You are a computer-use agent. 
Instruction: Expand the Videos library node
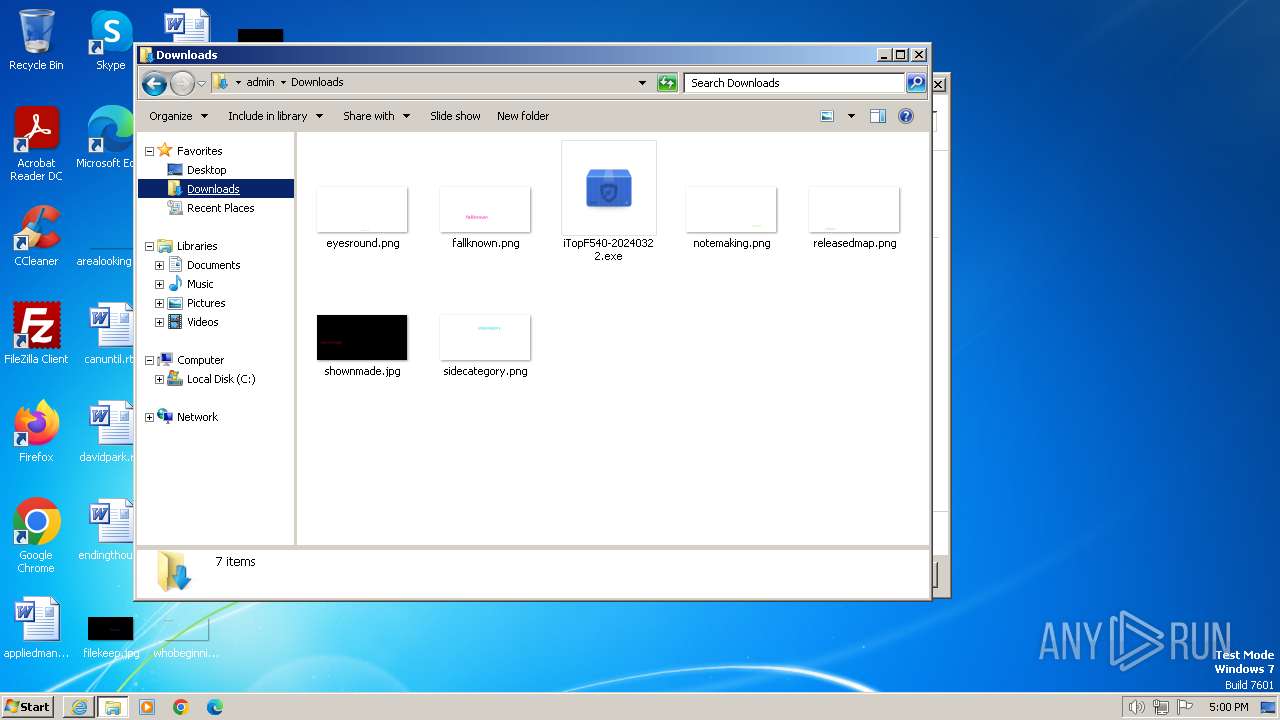coord(159,322)
